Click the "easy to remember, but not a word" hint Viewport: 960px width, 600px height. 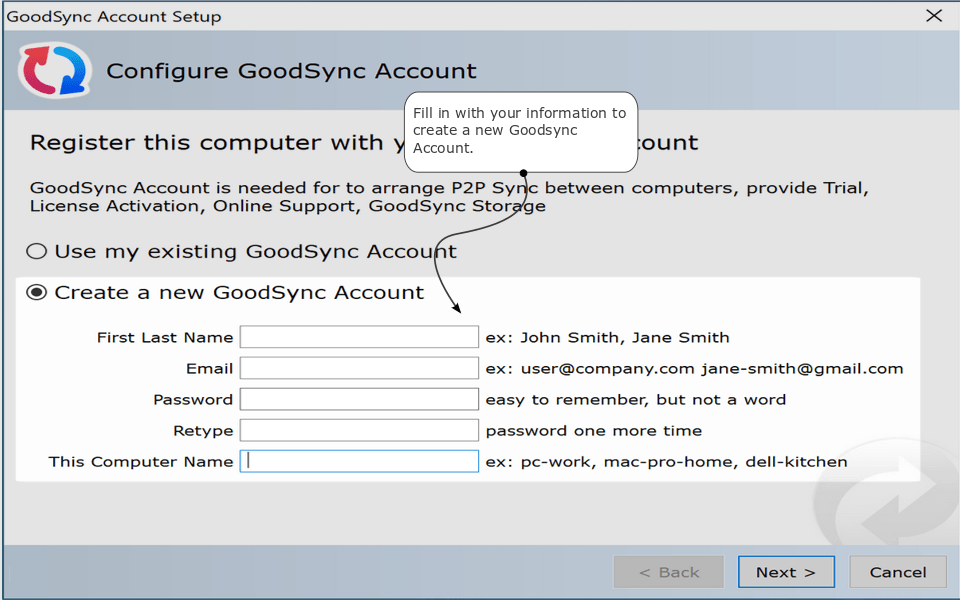tap(635, 399)
